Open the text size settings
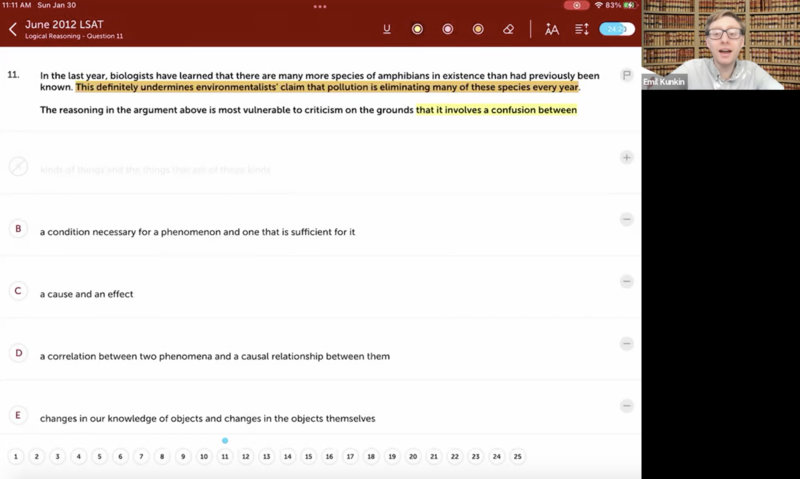The height and width of the screenshot is (479, 800). 552,29
